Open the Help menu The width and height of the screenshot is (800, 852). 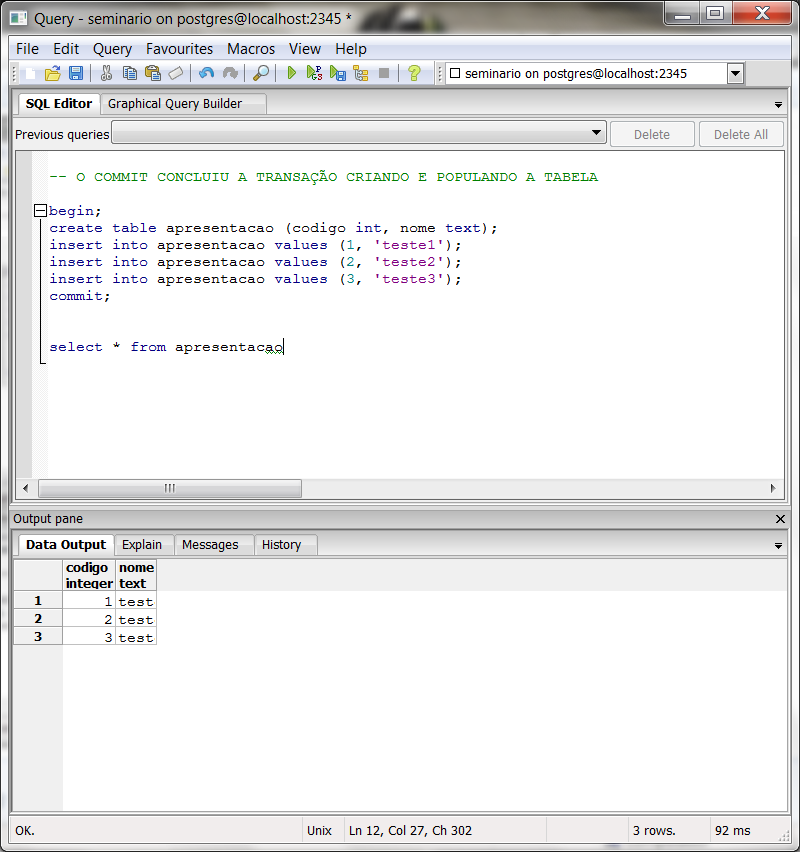point(351,49)
